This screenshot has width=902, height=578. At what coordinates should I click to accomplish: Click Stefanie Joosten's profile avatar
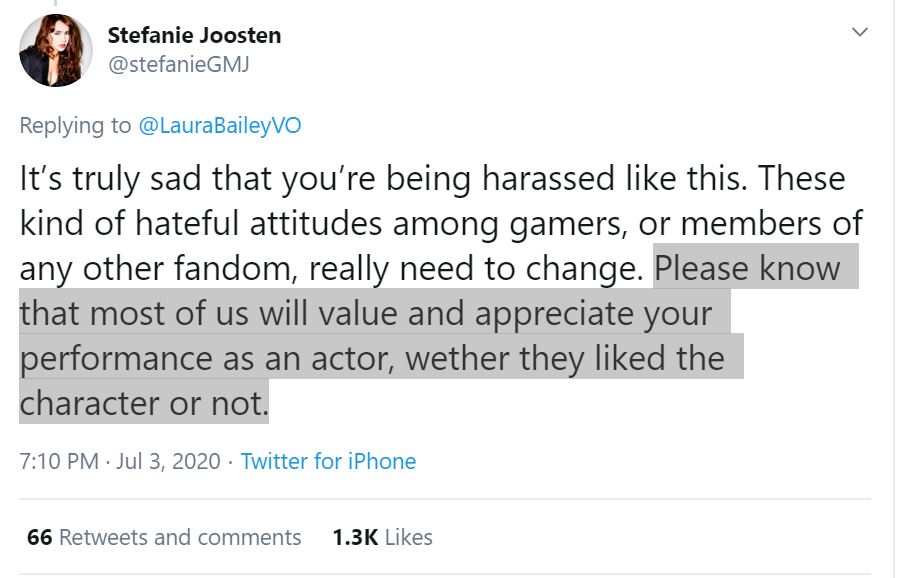(56, 51)
